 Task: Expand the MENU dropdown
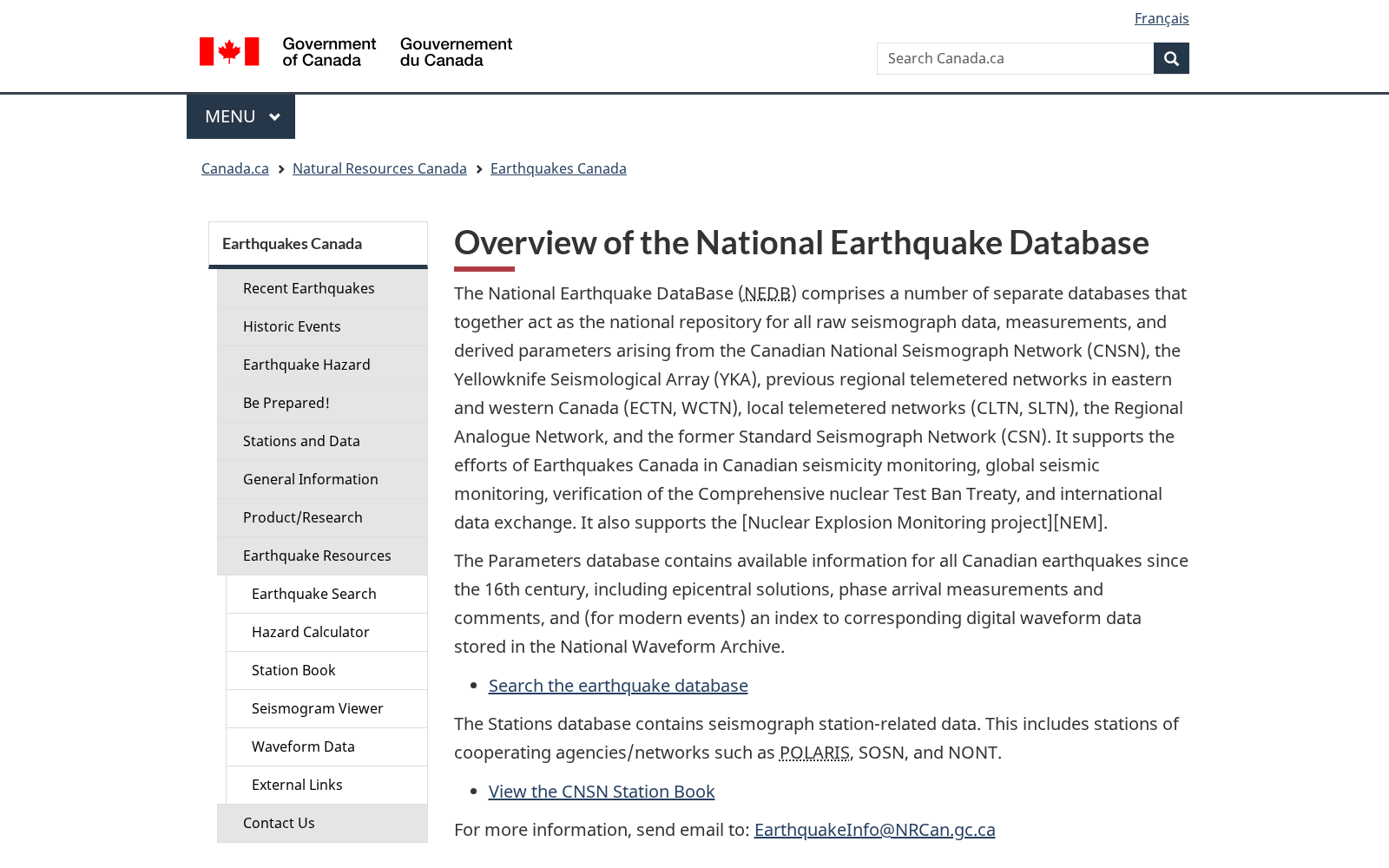pos(240,116)
